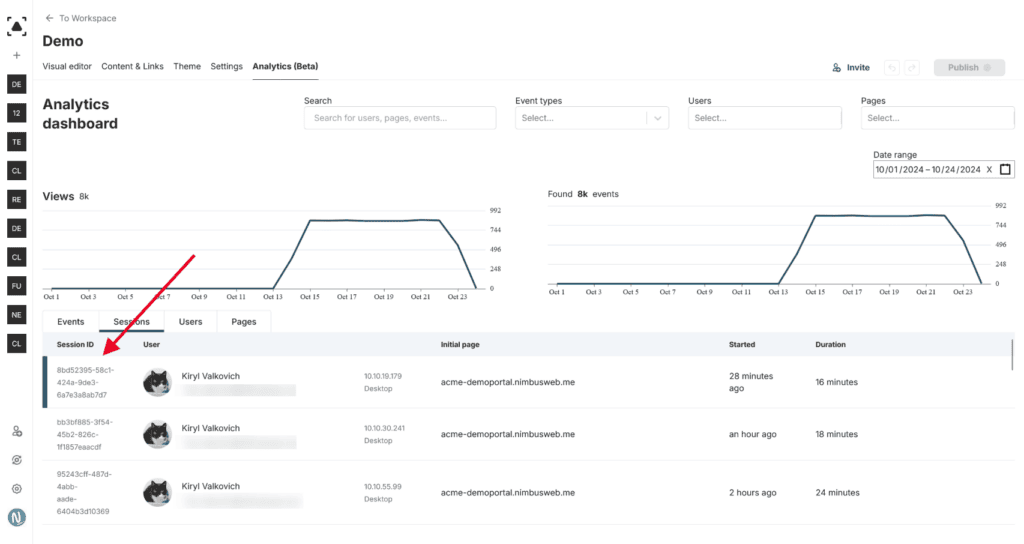Click avatar in the 2 hours ago session
Image resolution: width=1024 pixels, height=544 pixels.
pos(157,492)
